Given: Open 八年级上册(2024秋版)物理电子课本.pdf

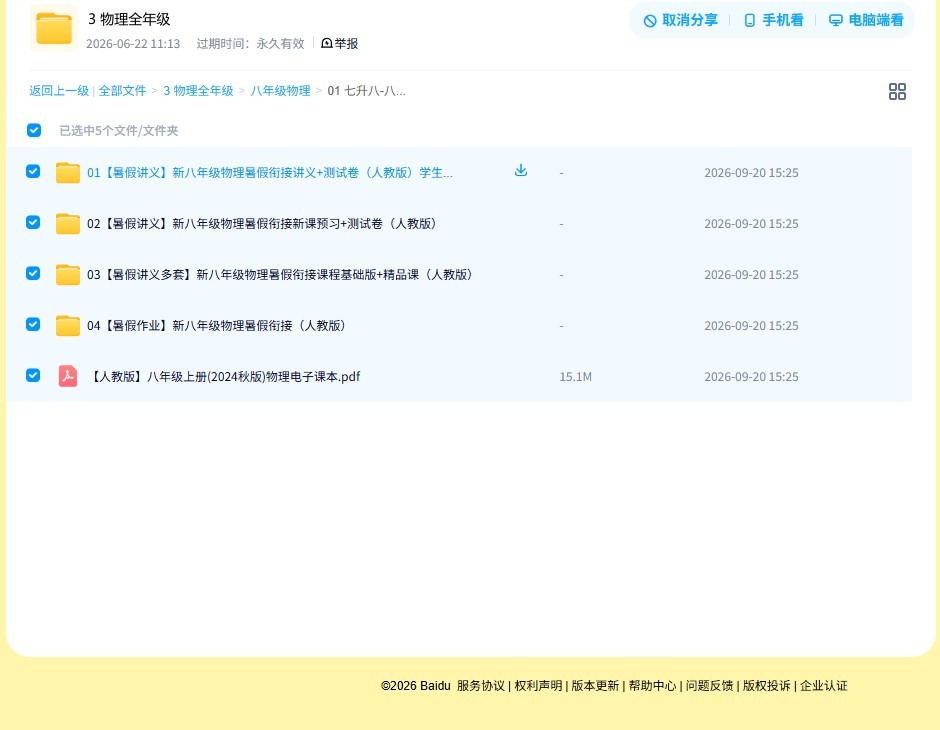Looking at the screenshot, I should (224, 376).
